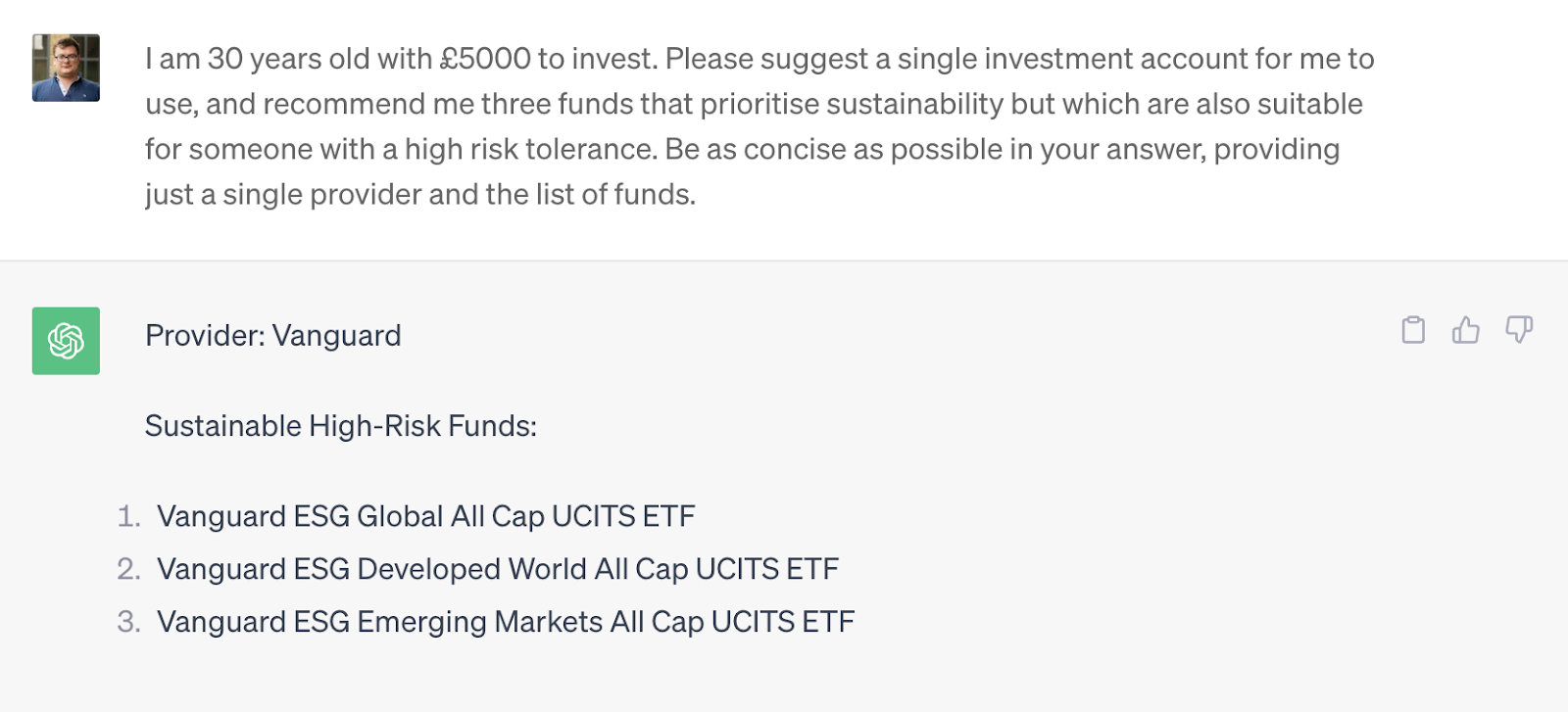This screenshot has width=1568, height=712.
Task: Mark the response with thumbs down
Action: coord(1519,330)
